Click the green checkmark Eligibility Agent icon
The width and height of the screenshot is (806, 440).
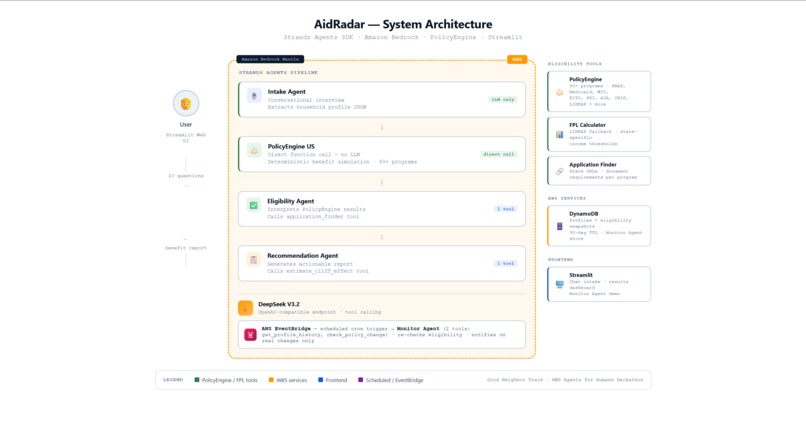253,206
